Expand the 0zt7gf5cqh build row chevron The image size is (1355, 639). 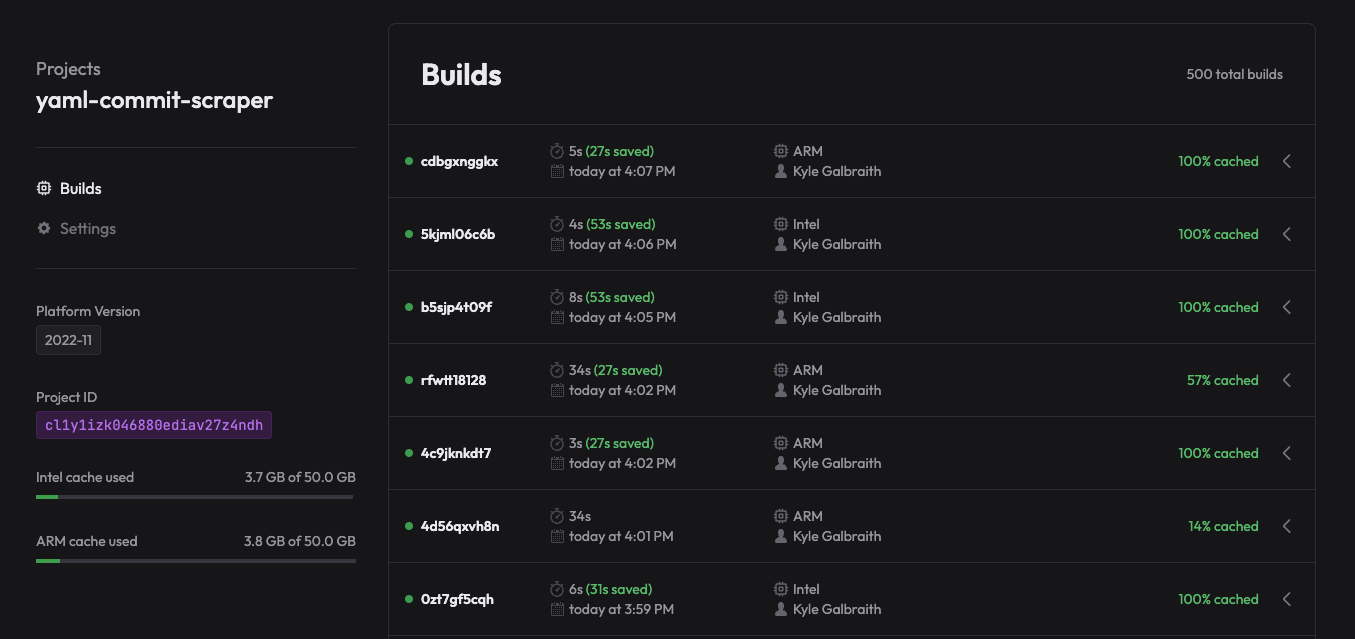(1287, 599)
